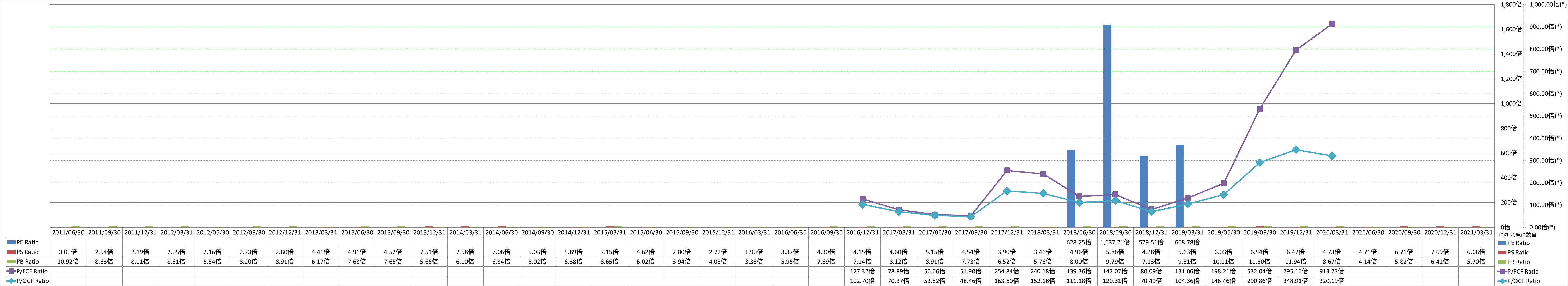This screenshot has width=1568, height=286.
Task: Click the 579.51倍 PE Ratio cell
Action: pos(1152,242)
